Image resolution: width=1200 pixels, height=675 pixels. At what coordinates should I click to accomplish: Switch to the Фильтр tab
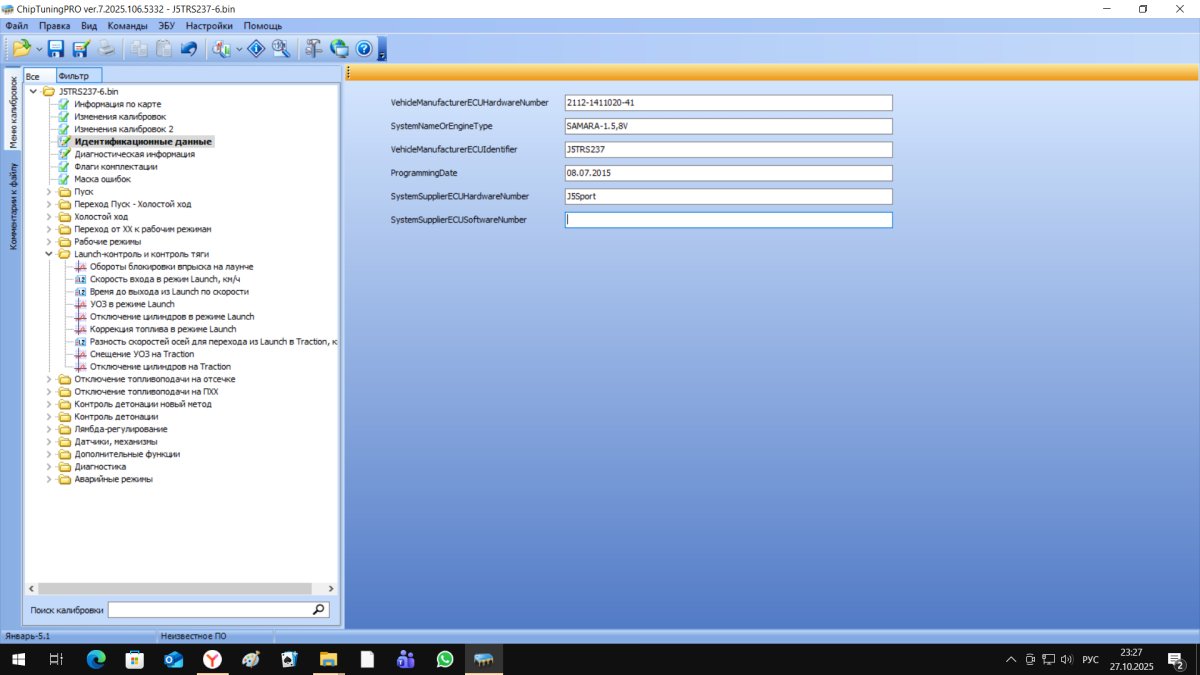point(78,76)
